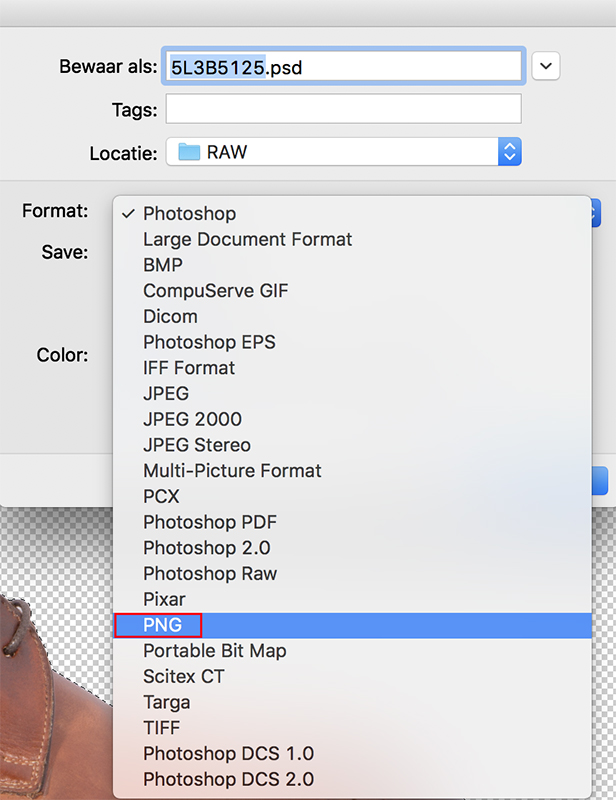The image size is (616, 800).
Task: Select Photoshop DCS 2.0 format
Action: (352, 779)
